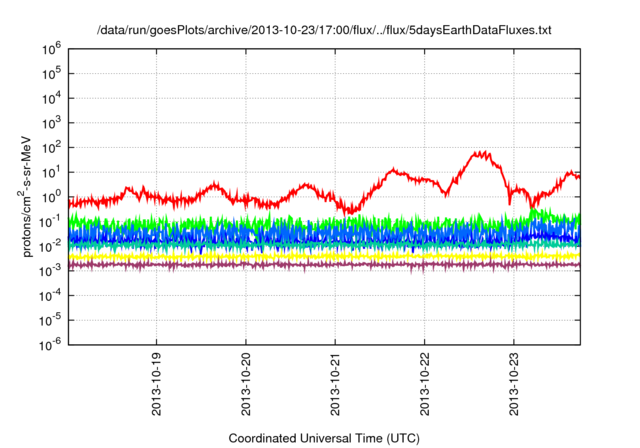
Task: Click the 10^3 y-axis tick label
Action: [x=51, y=123]
